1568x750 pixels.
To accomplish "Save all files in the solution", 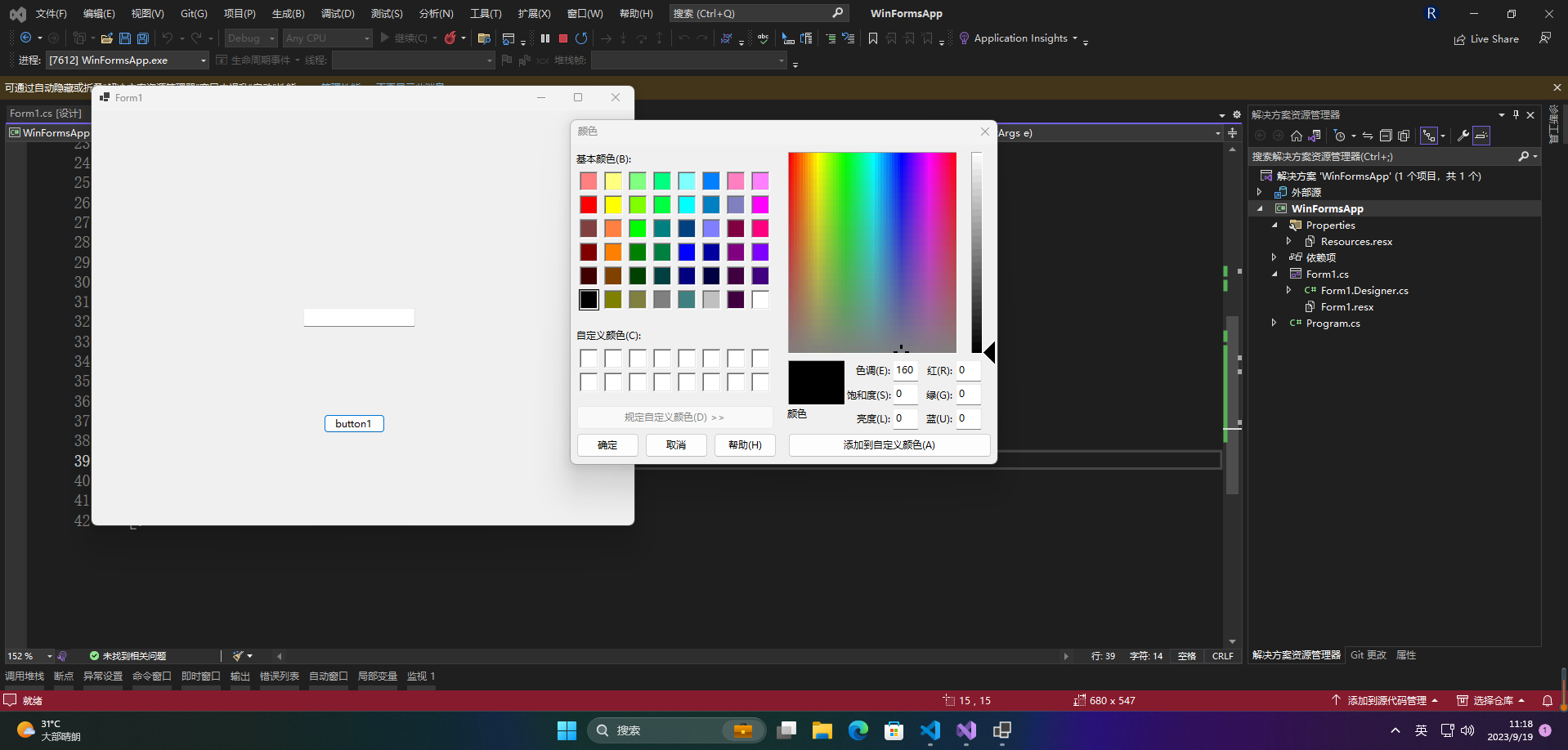I will (x=142, y=38).
